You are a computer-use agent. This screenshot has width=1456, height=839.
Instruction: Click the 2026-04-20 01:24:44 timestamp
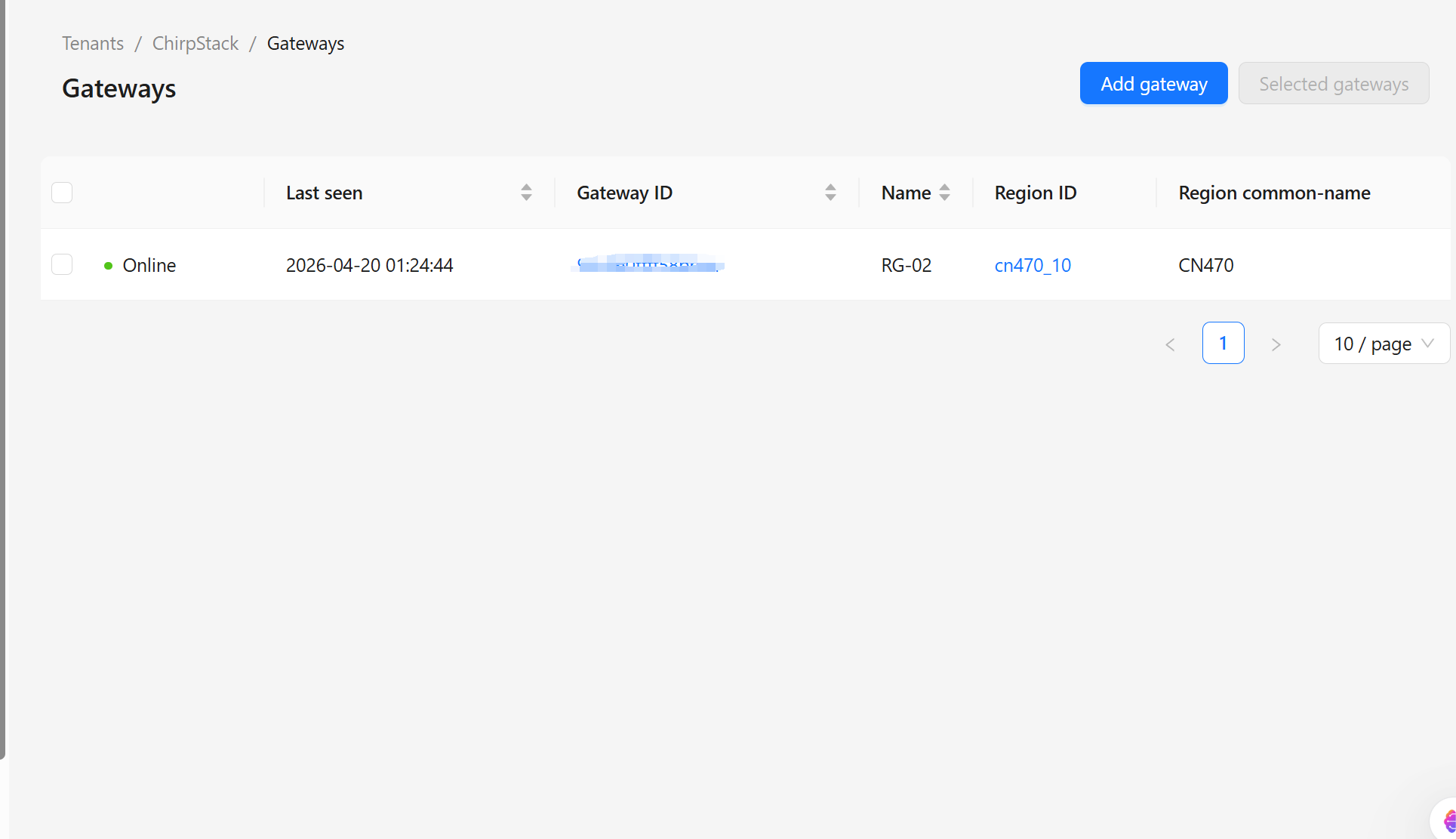pyautogui.click(x=370, y=265)
